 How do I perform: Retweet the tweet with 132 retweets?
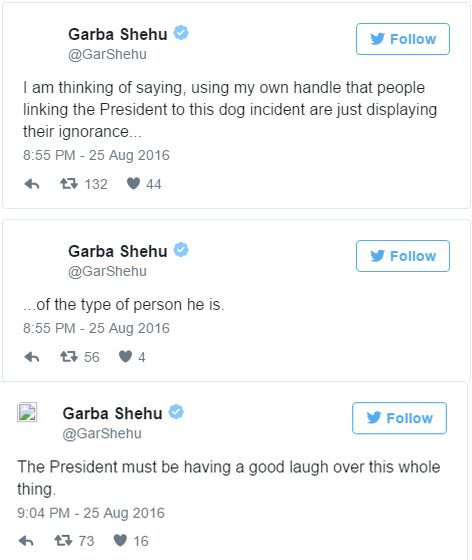[x=69, y=184]
